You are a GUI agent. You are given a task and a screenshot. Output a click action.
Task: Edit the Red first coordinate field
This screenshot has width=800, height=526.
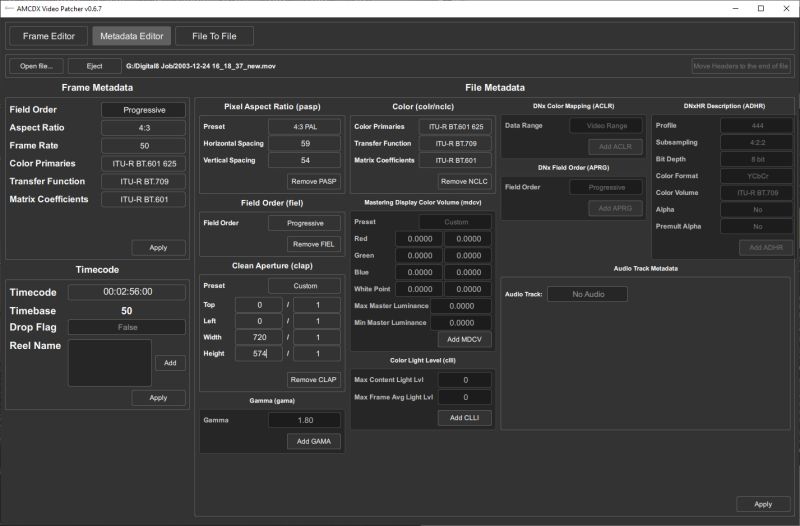click(419, 239)
